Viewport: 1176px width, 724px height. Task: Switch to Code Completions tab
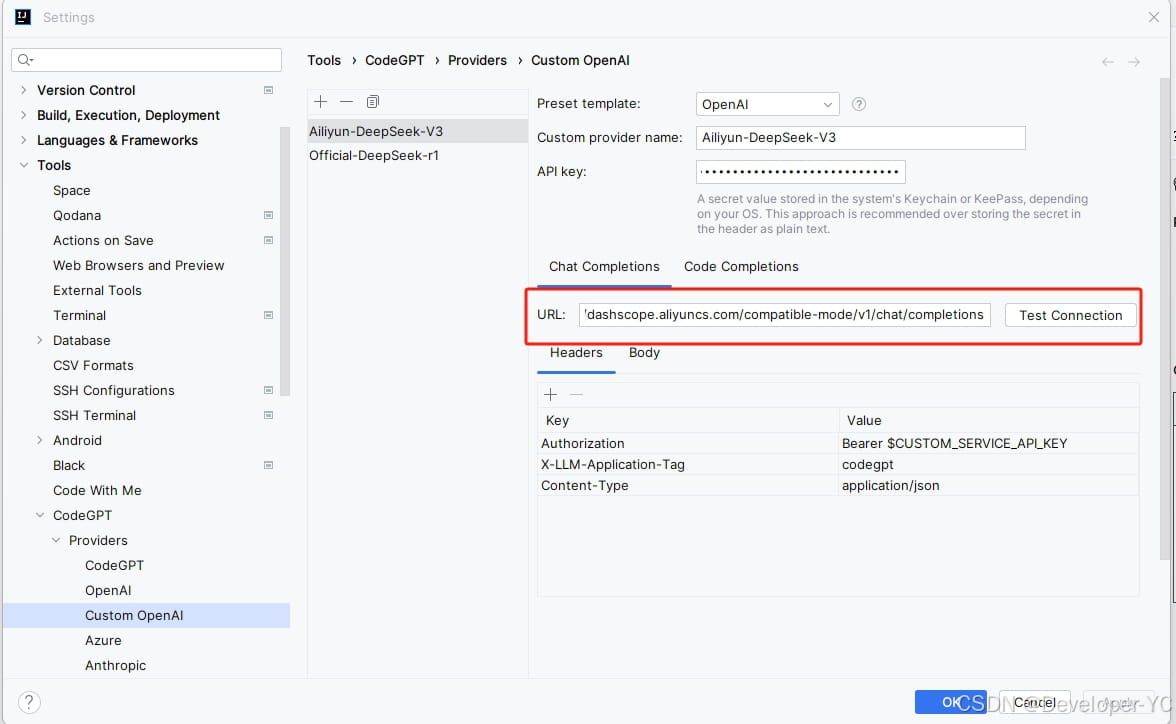point(741,266)
